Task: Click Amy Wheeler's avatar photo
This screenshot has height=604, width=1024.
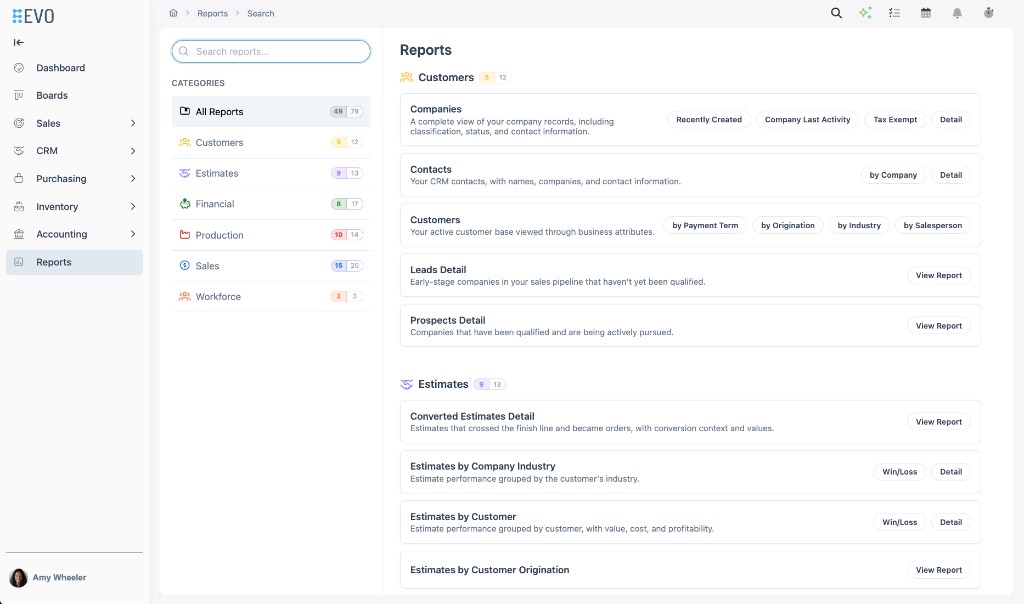Action: [18, 577]
